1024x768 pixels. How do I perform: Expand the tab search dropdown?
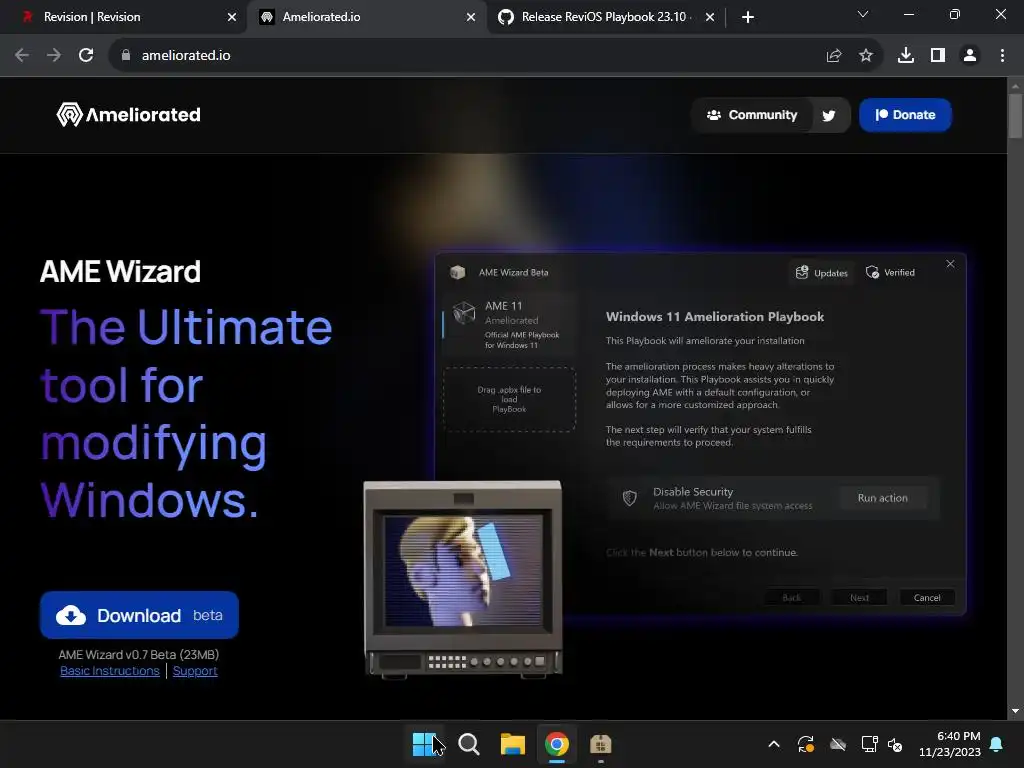[x=863, y=14]
